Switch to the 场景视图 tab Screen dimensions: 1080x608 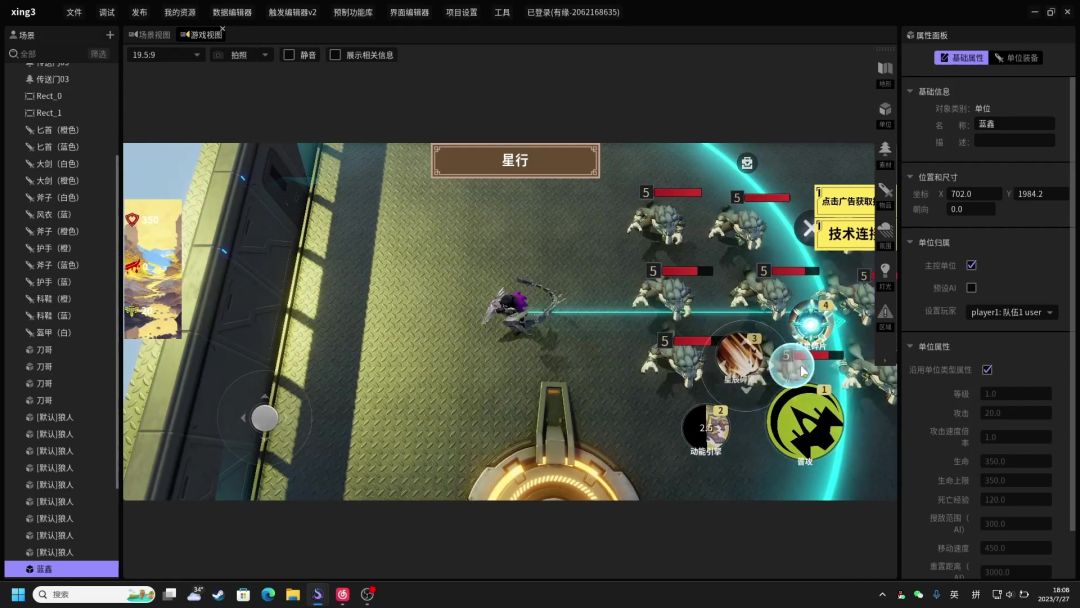[x=149, y=35]
